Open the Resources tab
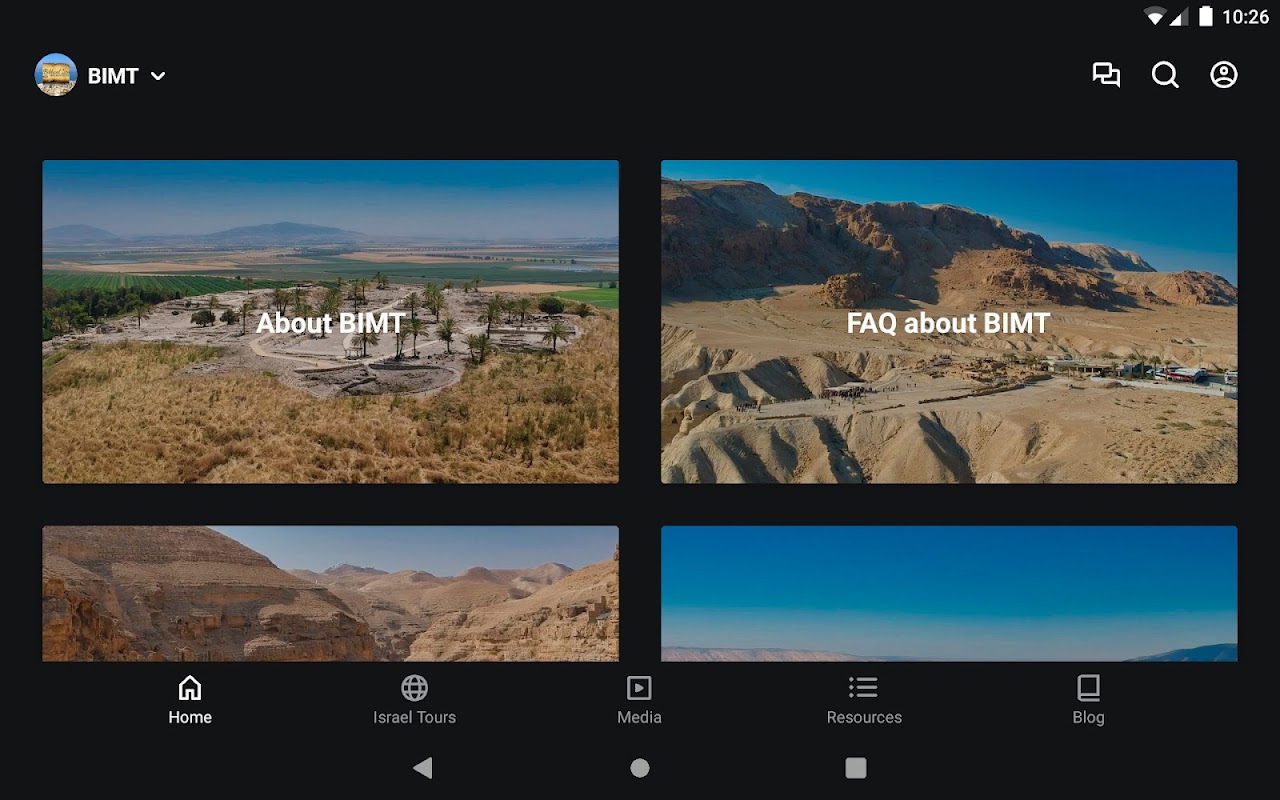 (864, 700)
